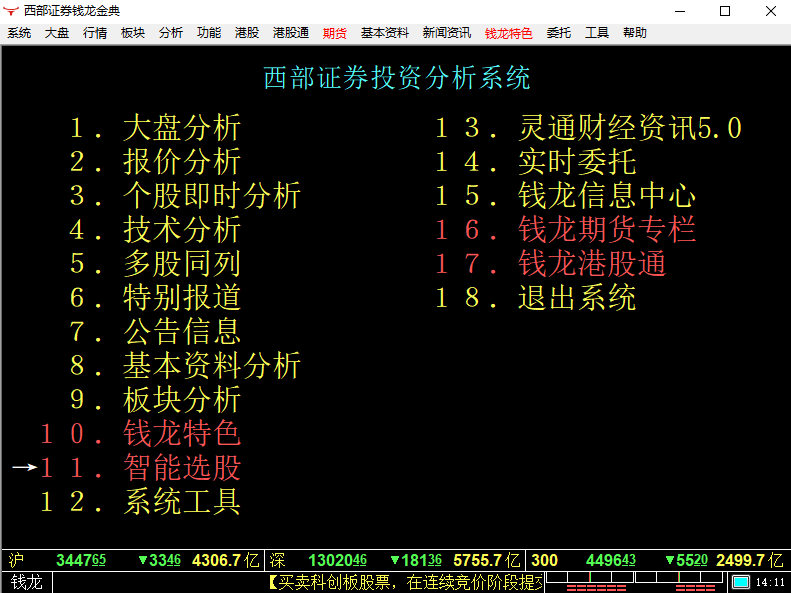Open the red 钱龙特色 menu
Viewport: 791px width, 593px height.
[x=508, y=33]
